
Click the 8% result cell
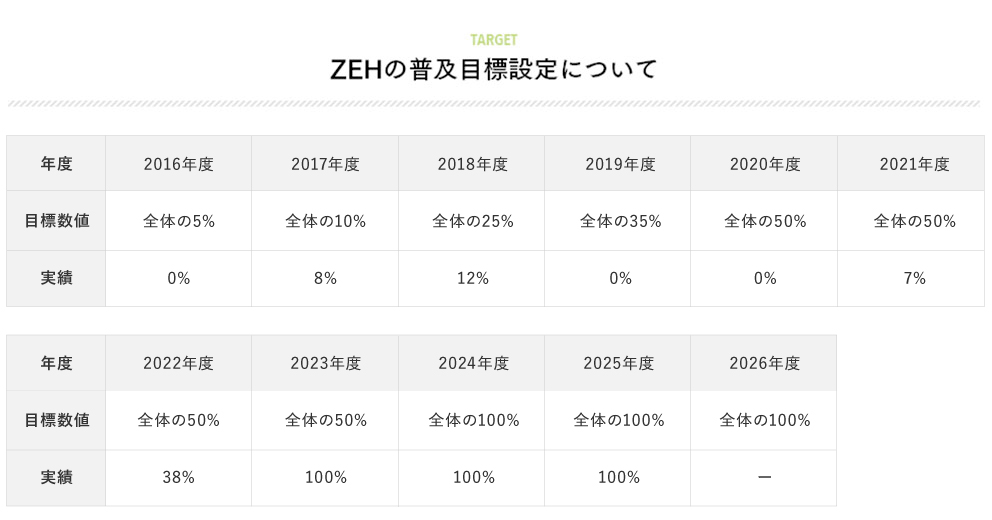point(325,278)
